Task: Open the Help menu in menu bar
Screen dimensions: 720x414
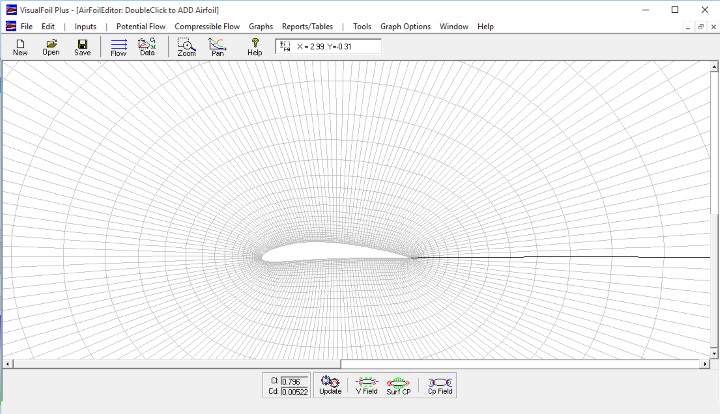Action: tap(485, 26)
